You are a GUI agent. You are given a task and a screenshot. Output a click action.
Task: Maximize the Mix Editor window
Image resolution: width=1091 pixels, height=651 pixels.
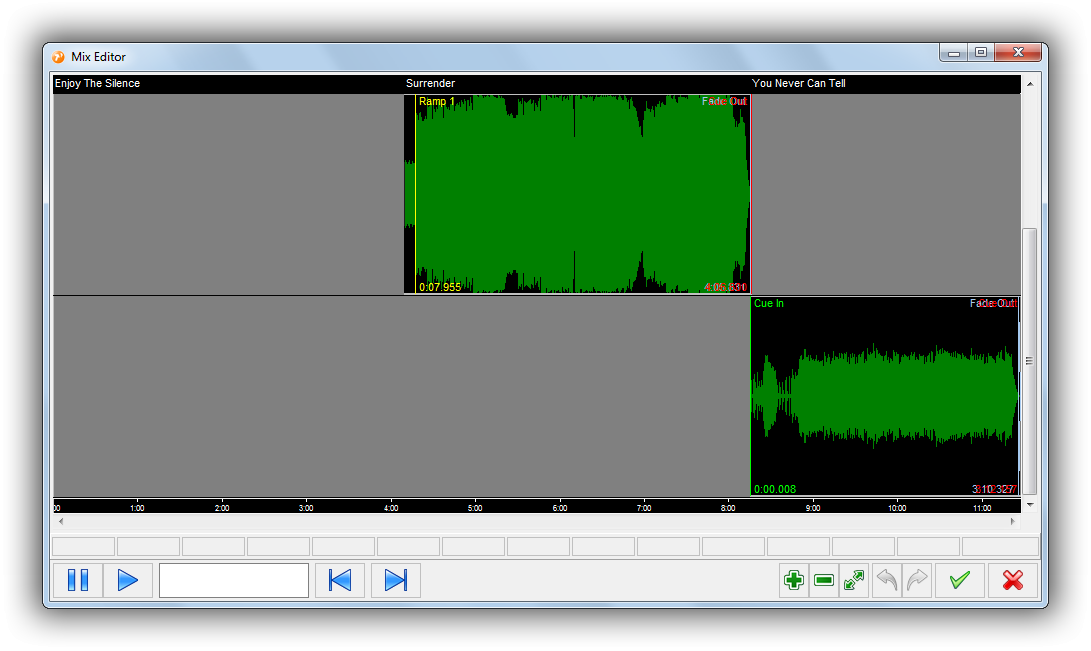pos(981,53)
